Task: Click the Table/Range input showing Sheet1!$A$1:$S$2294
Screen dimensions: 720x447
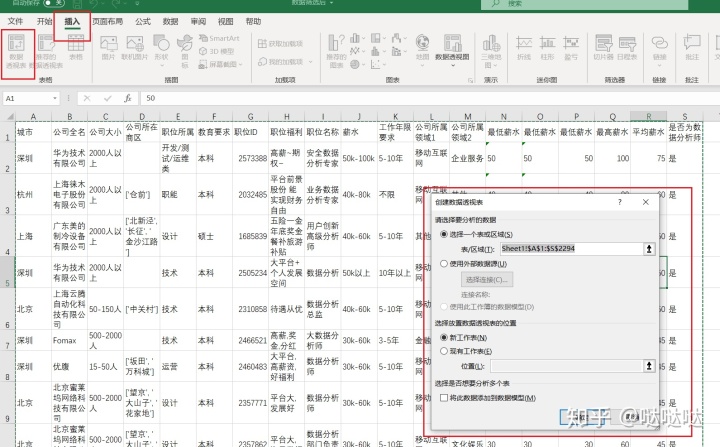Action: (x=572, y=249)
